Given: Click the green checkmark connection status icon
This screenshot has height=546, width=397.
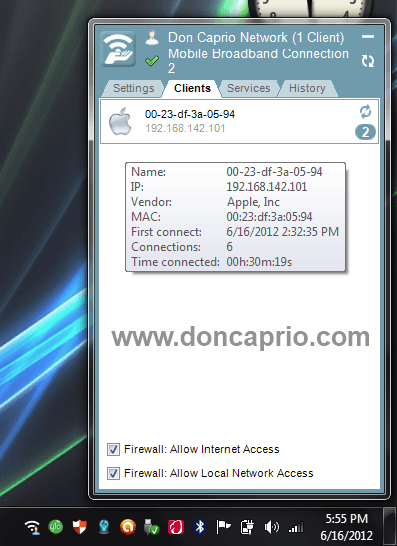Looking at the screenshot, I should pos(152,61).
